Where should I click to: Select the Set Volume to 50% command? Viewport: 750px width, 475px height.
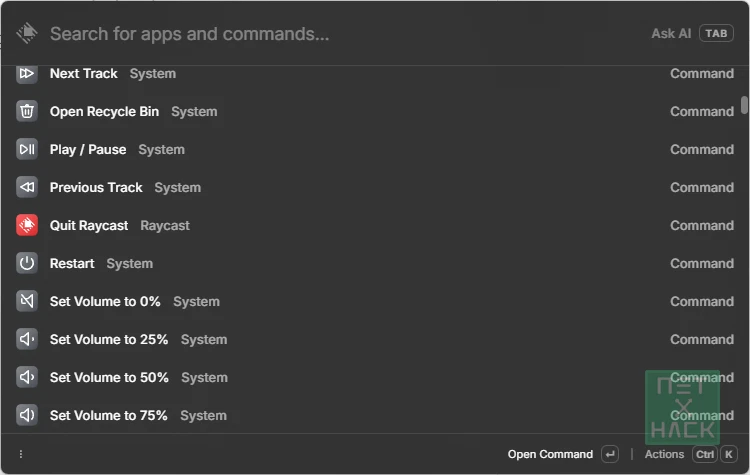375,377
